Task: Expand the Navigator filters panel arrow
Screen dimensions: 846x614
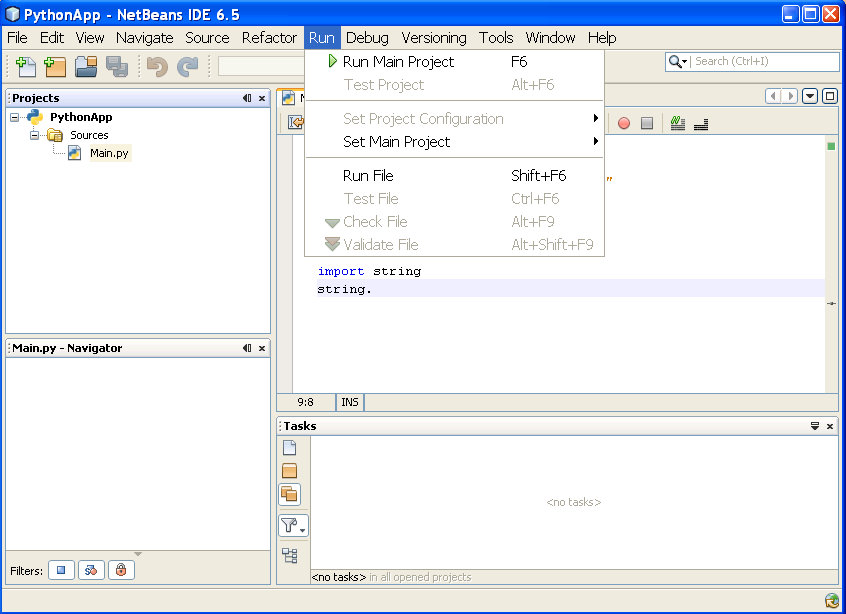Action: click(x=138, y=554)
